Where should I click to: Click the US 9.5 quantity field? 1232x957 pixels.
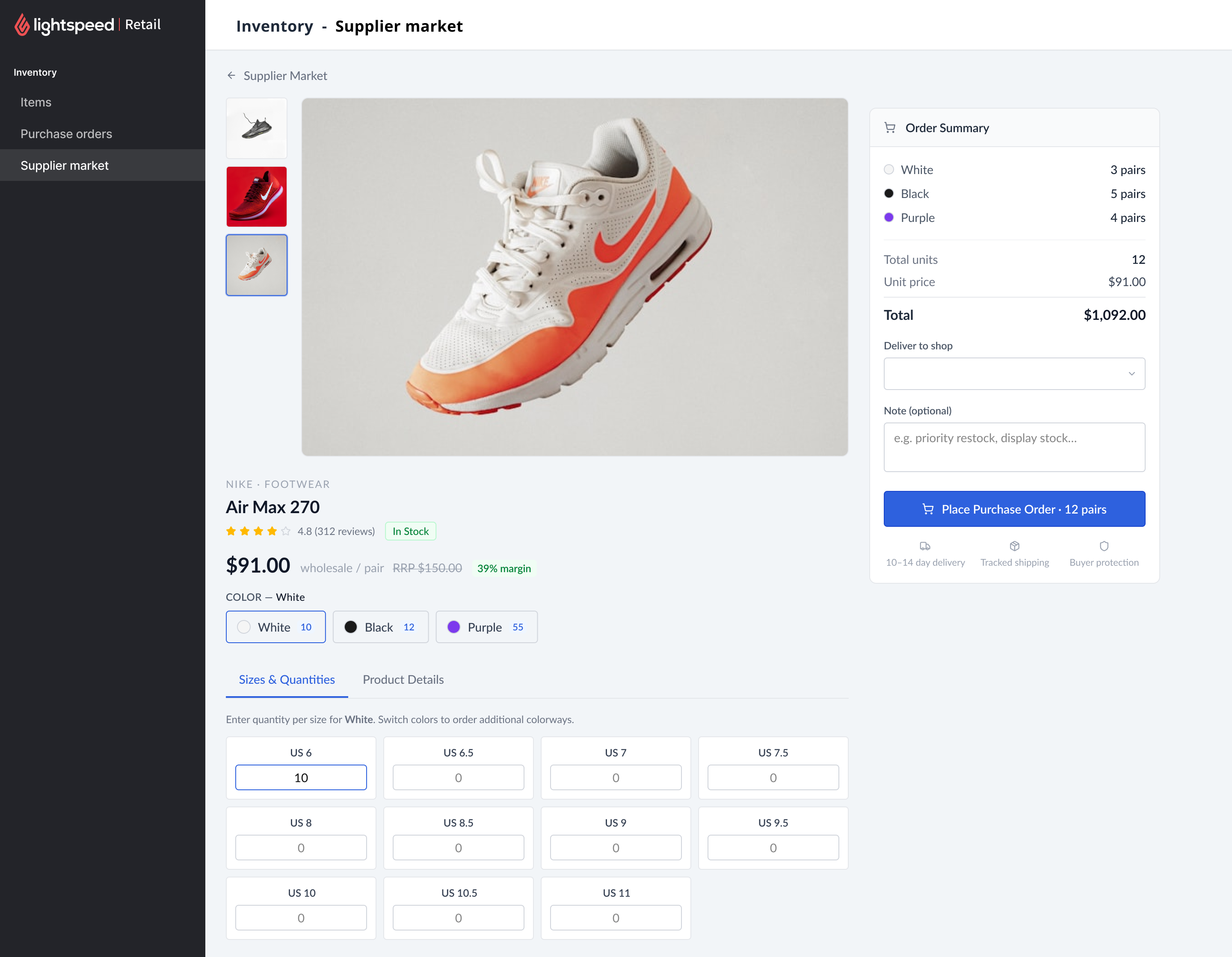click(773, 848)
